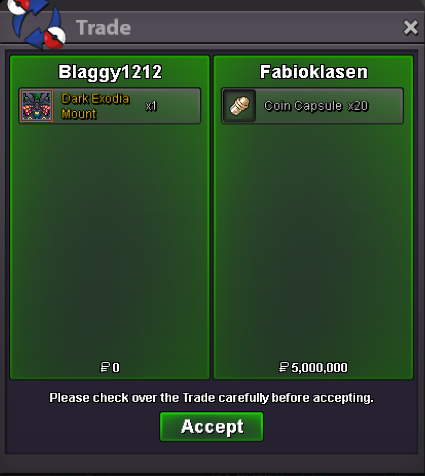
Task: Close the Trade window
Action: [x=410, y=27]
